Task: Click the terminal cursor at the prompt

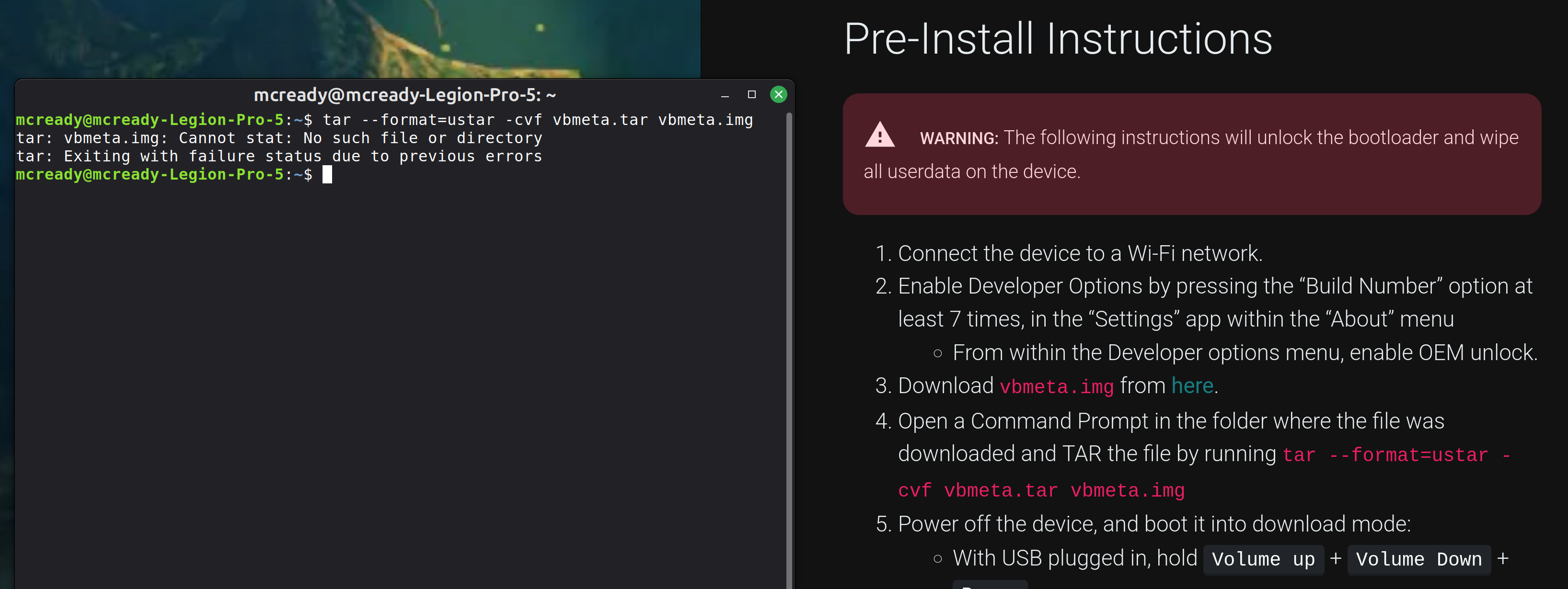Action: [x=327, y=175]
